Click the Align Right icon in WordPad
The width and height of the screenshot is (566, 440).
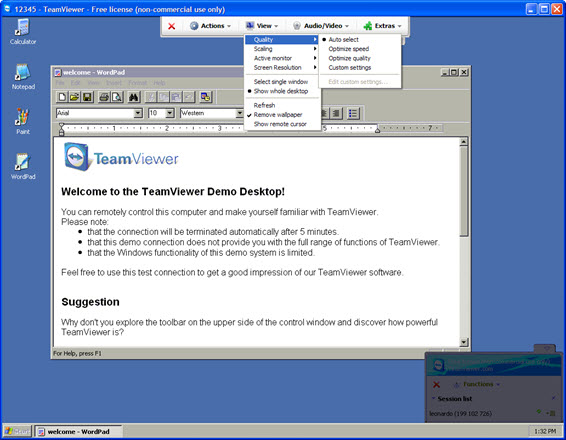pyautogui.click(x=336, y=114)
